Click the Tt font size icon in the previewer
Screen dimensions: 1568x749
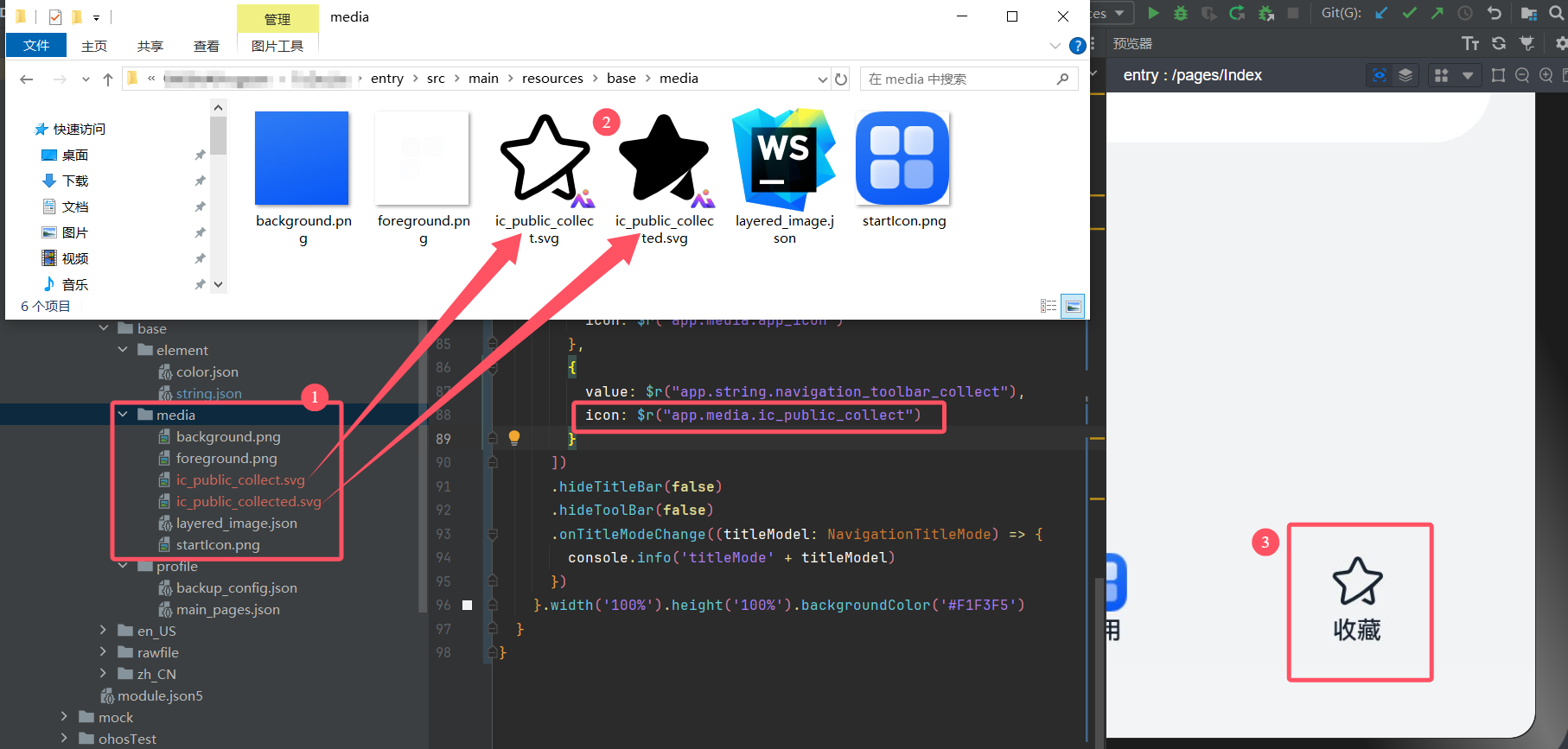1470,43
